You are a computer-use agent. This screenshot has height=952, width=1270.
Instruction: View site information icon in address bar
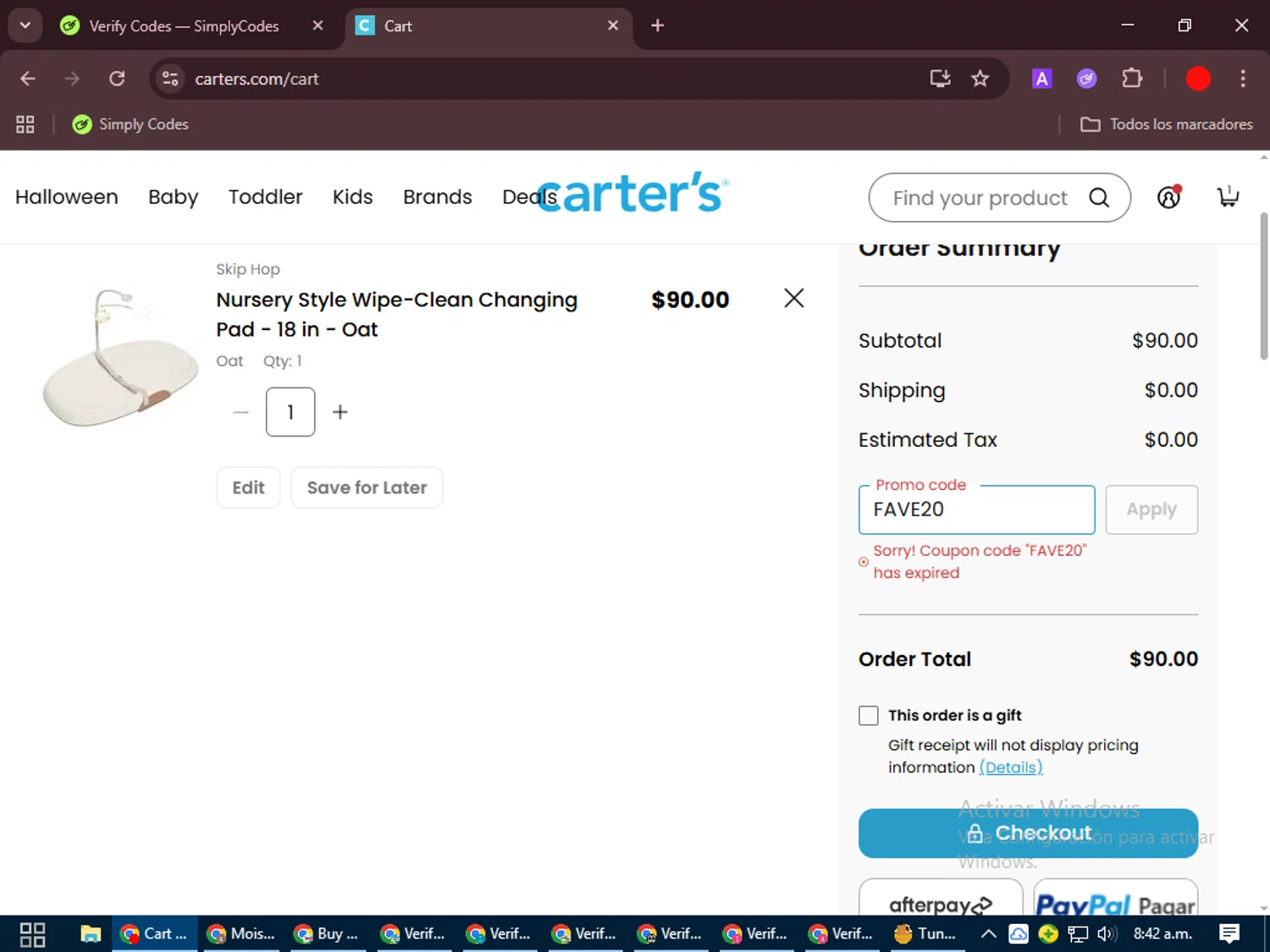170,79
